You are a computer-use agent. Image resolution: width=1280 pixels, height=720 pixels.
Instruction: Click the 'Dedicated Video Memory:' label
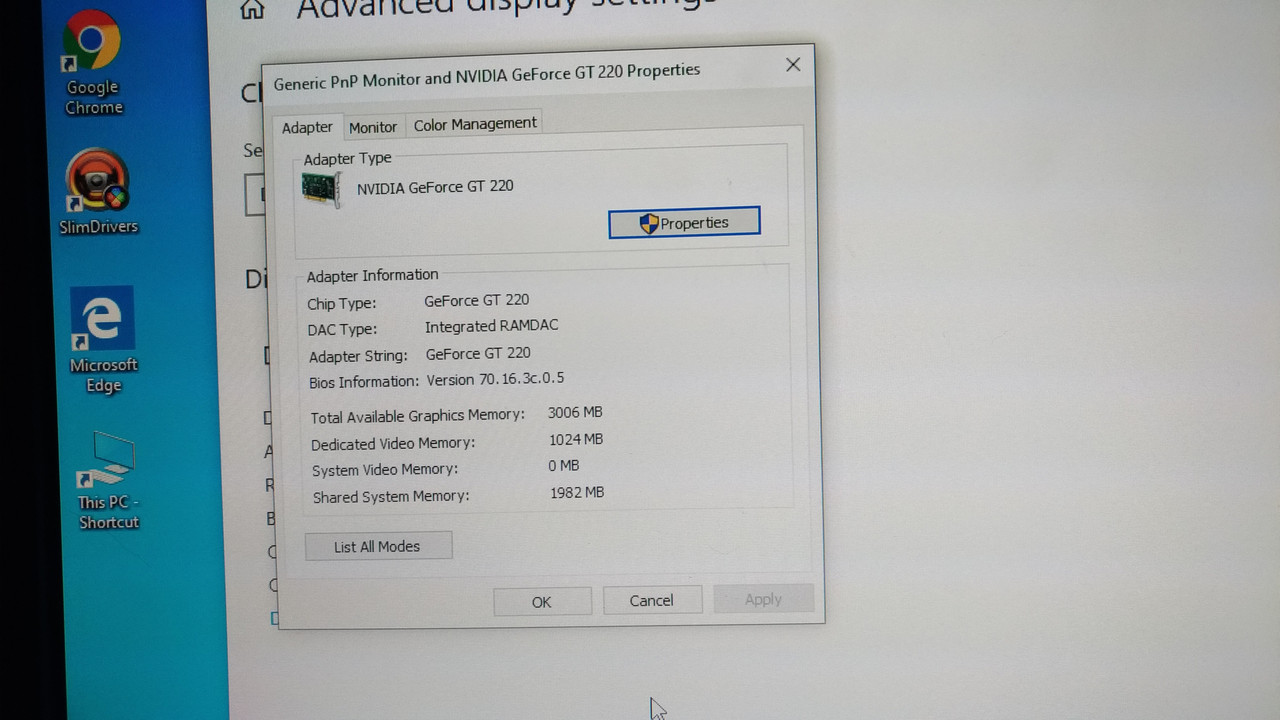[393, 443]
